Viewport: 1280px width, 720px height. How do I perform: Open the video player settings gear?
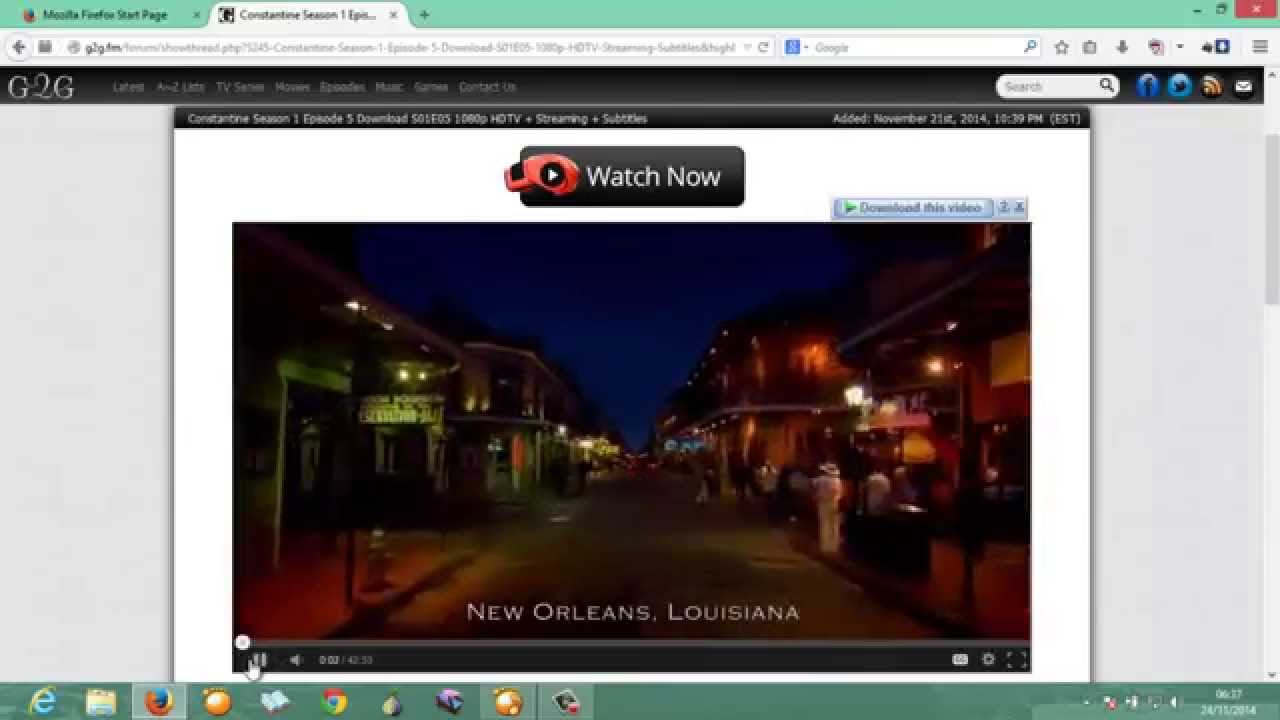(988, 659)
